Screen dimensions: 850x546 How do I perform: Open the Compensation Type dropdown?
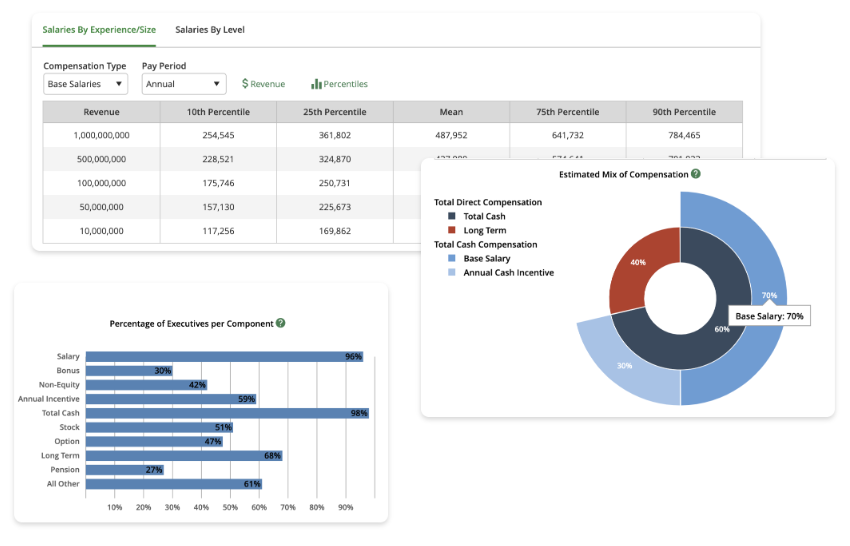(85, 84)
